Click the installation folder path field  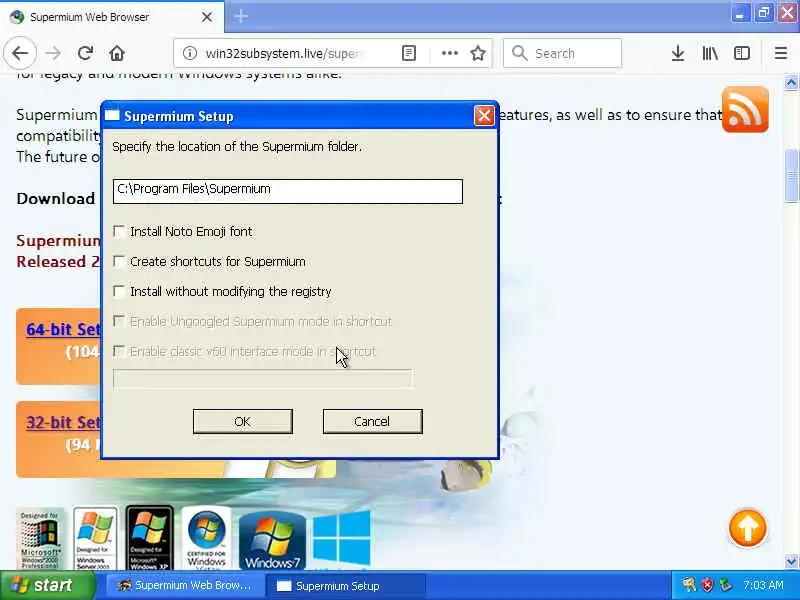[288, 191]
